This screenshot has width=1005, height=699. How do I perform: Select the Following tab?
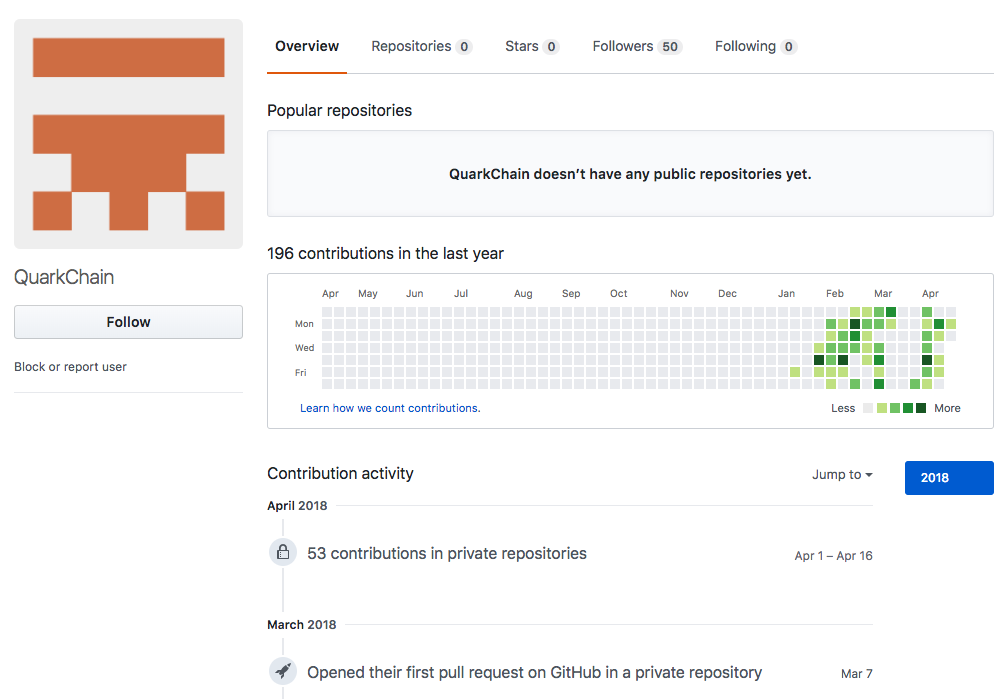[744, 46]
